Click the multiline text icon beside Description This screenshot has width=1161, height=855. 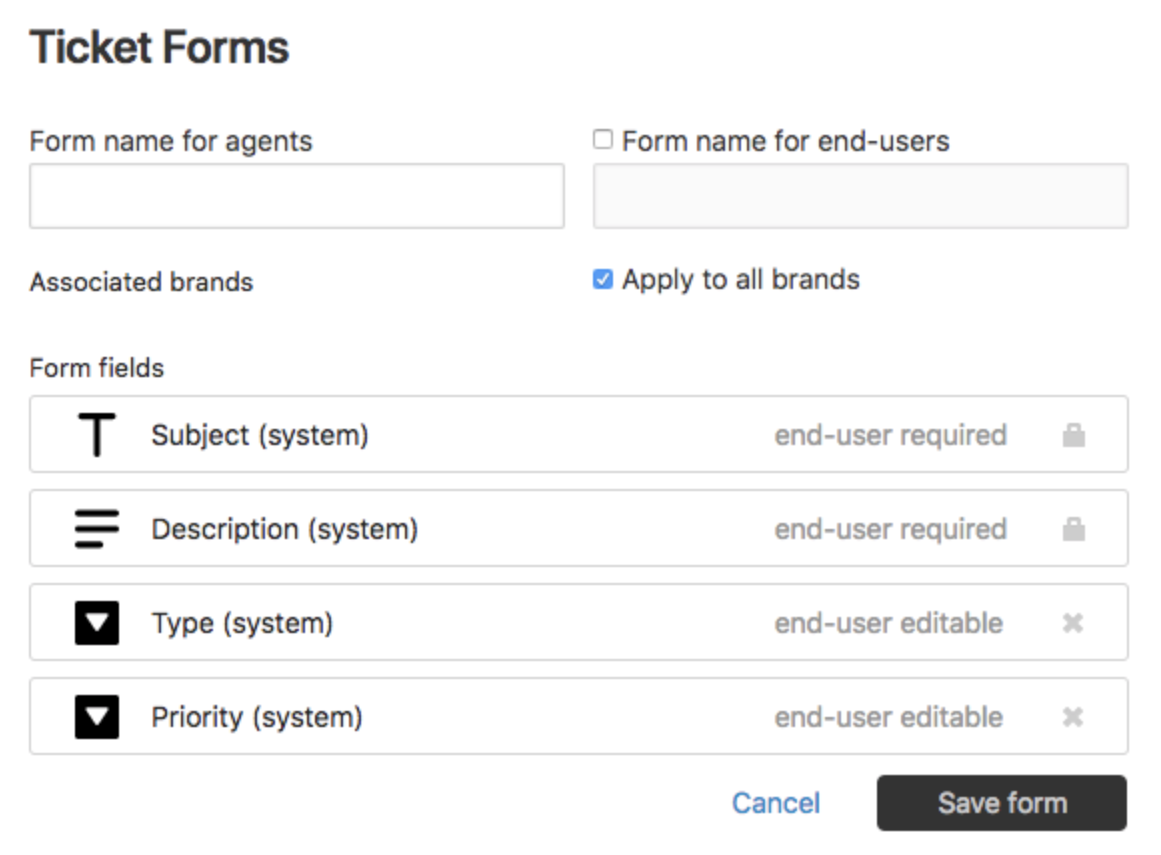coord(94,528)
